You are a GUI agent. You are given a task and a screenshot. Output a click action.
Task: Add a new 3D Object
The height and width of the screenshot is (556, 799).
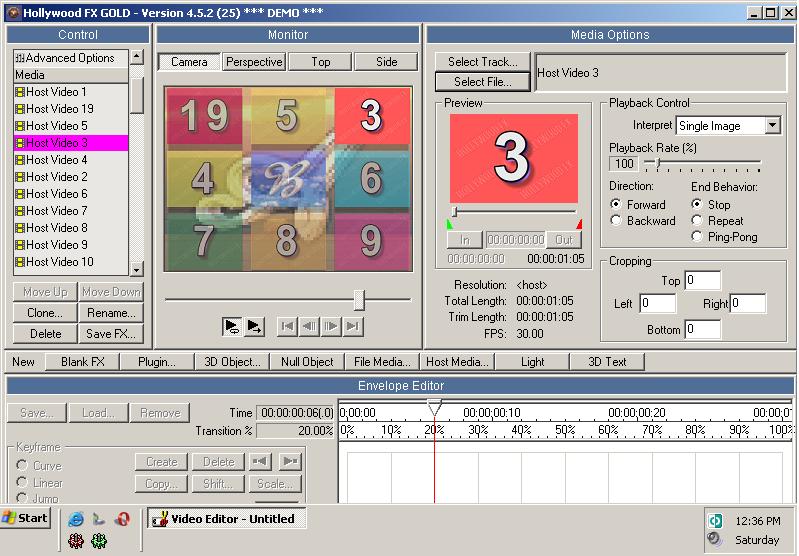coord(232,362)
